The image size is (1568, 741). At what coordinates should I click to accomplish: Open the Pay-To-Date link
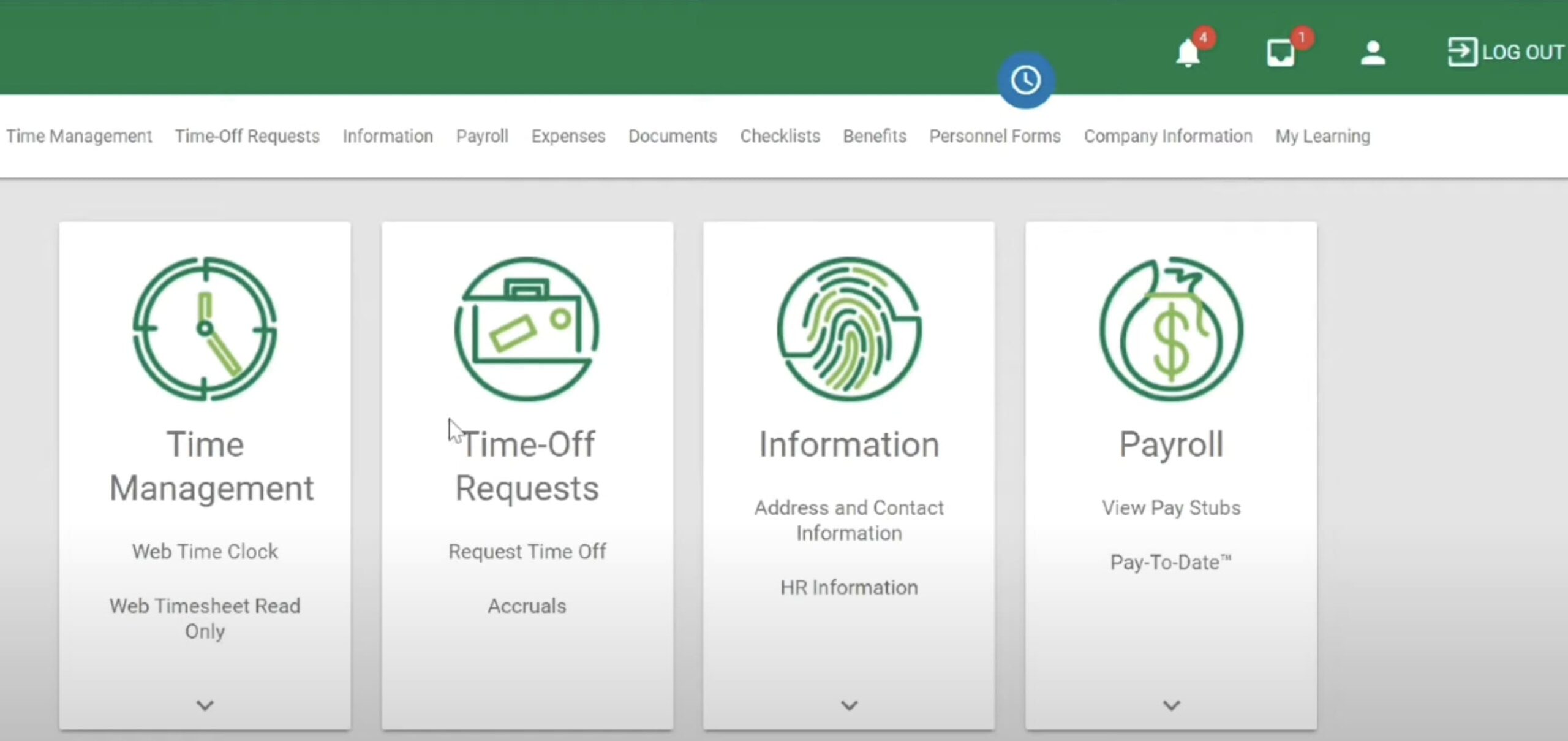[x=1171, y=563]
